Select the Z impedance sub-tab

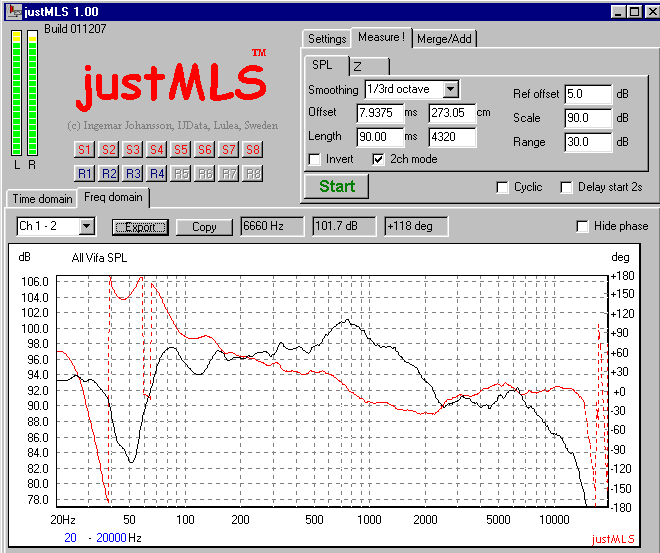pos(369,66)
